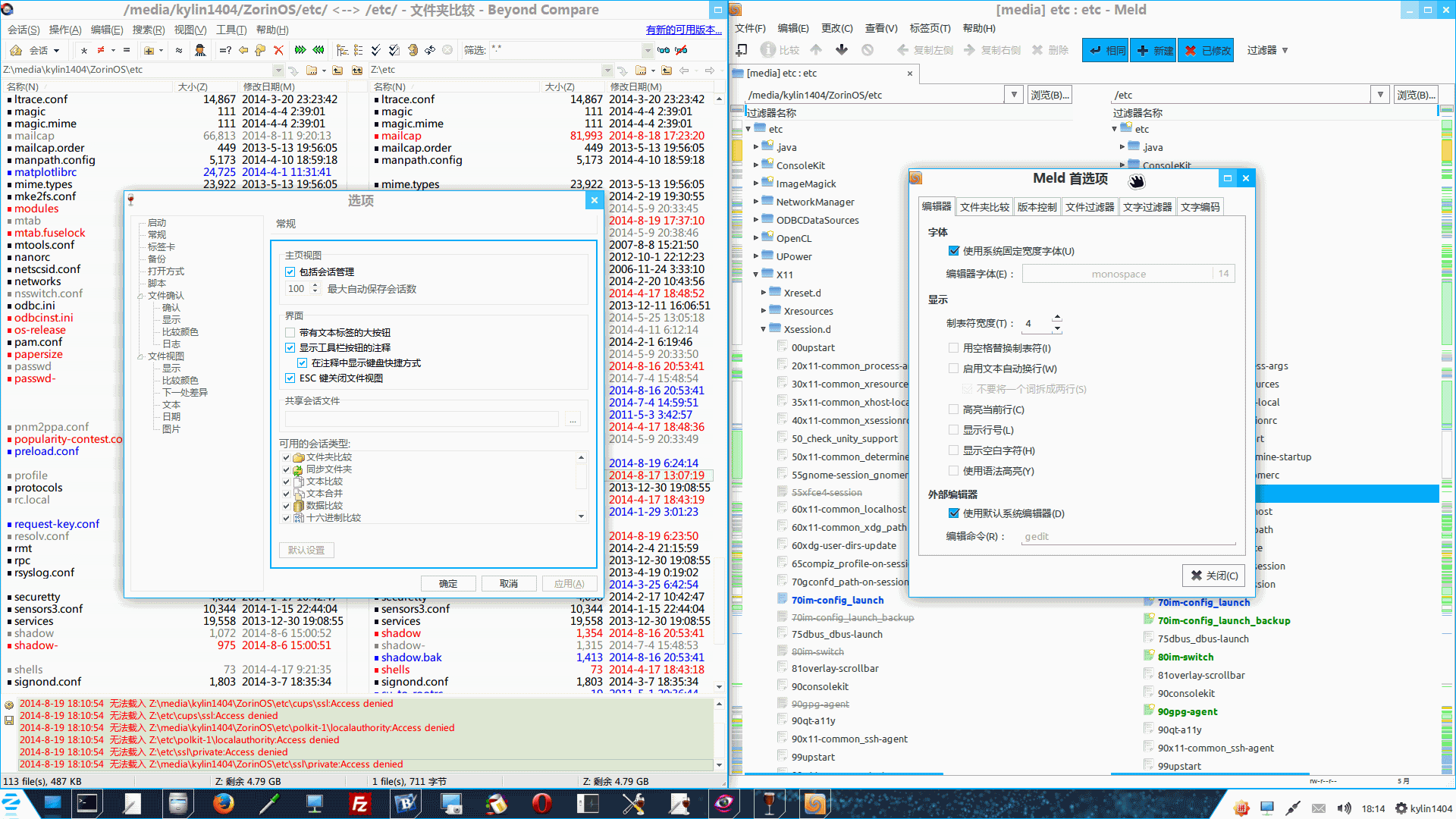Open the '工具(T)' menu in Beyond Compare
Viewport: 1456px width, 819px height.
pyautogui.click(x=231, y=30)
